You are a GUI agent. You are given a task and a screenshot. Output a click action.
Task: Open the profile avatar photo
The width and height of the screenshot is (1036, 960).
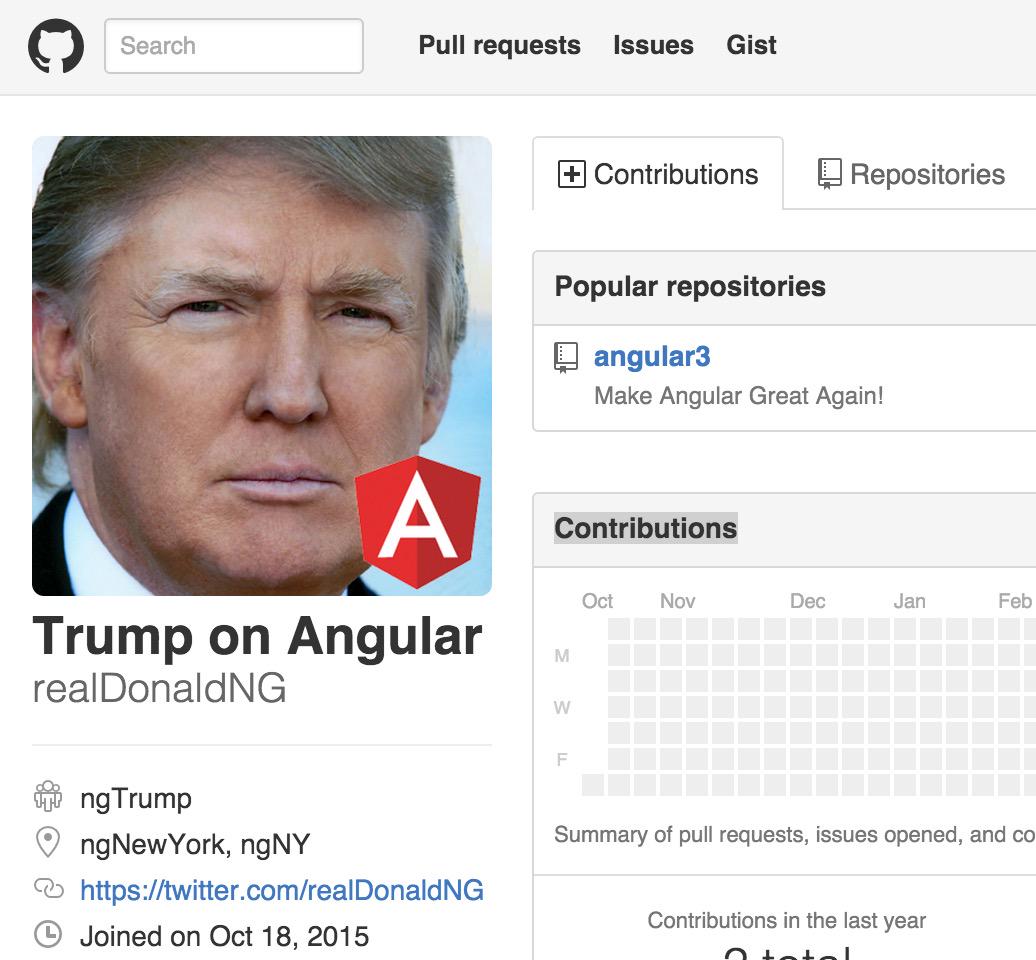(x=262, y=366)
